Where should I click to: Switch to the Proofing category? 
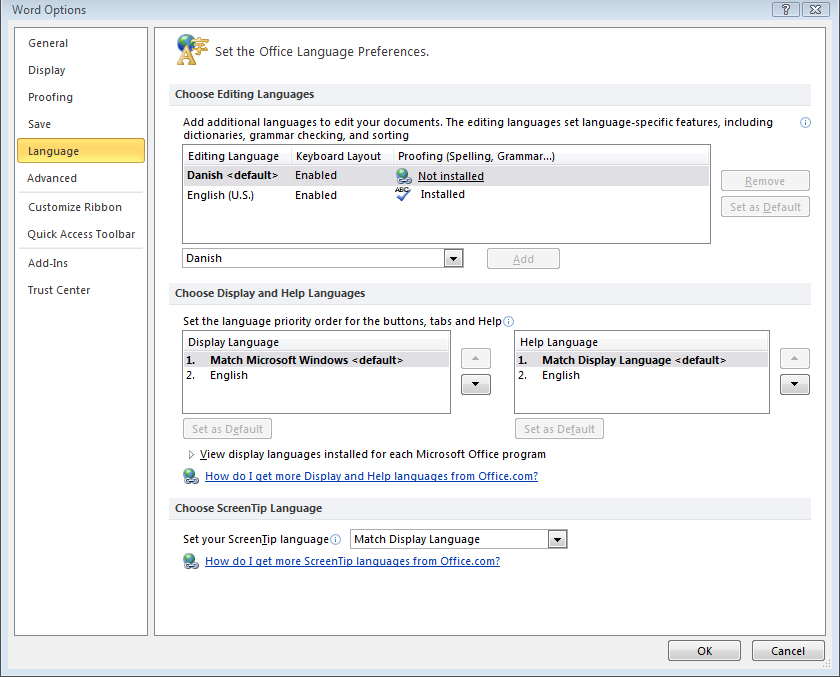coord(50,97)
